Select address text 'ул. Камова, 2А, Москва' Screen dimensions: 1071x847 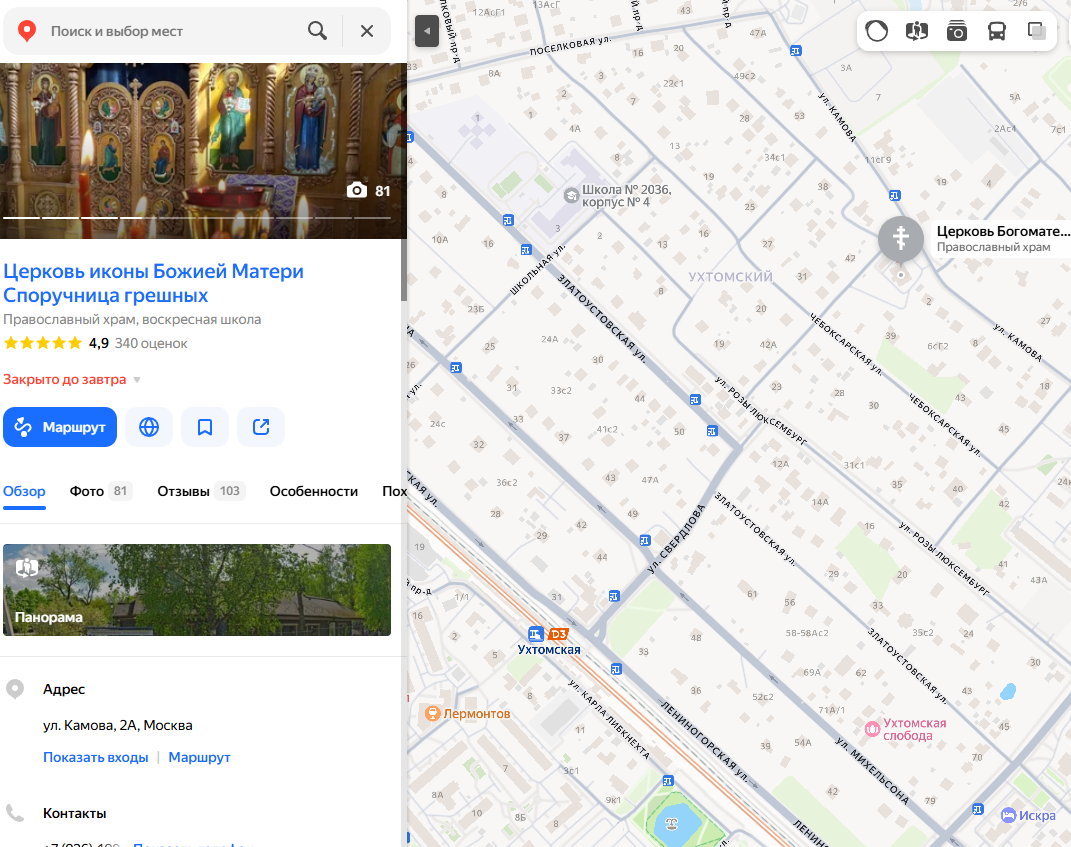point(117,725)
